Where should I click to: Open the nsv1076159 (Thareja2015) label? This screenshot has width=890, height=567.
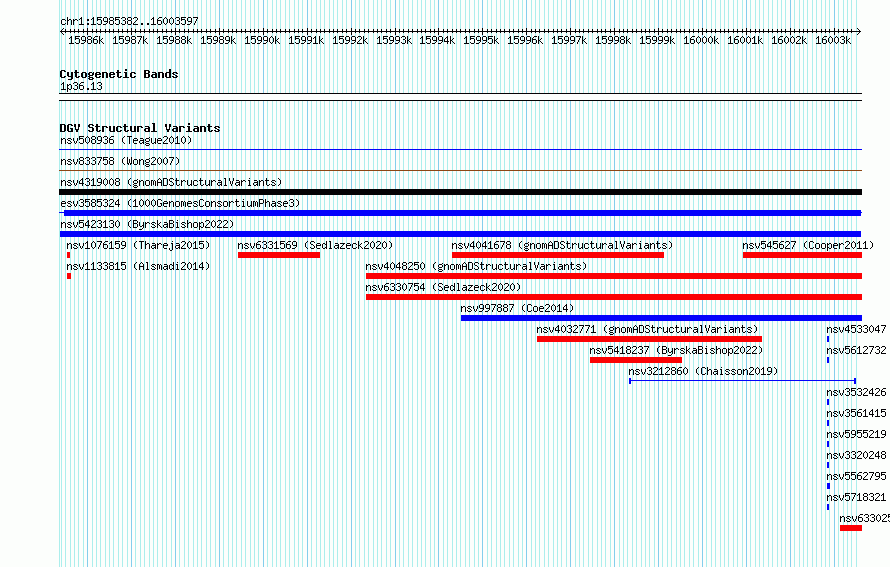tap(138, 245)
